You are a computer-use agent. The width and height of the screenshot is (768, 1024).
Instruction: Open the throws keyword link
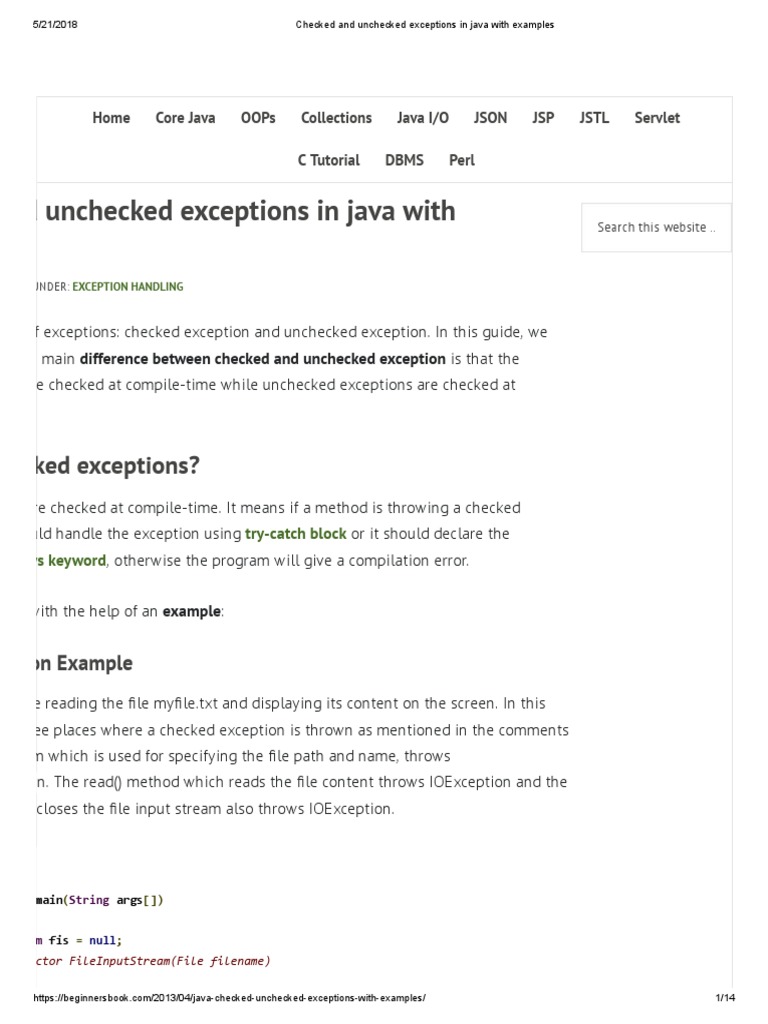click(x=70, y=560)
